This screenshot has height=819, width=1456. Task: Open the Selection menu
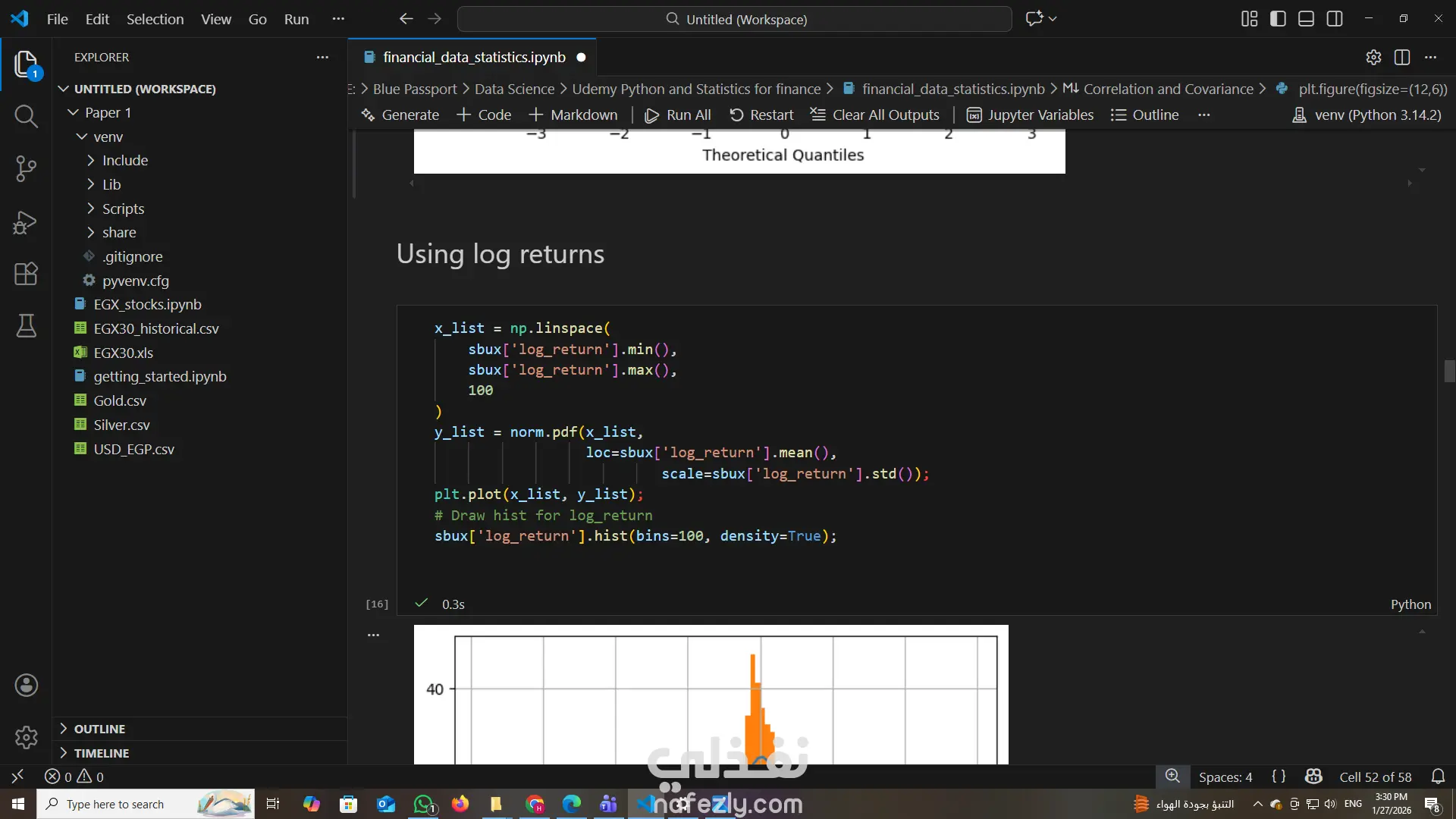[x=155, y=19]
